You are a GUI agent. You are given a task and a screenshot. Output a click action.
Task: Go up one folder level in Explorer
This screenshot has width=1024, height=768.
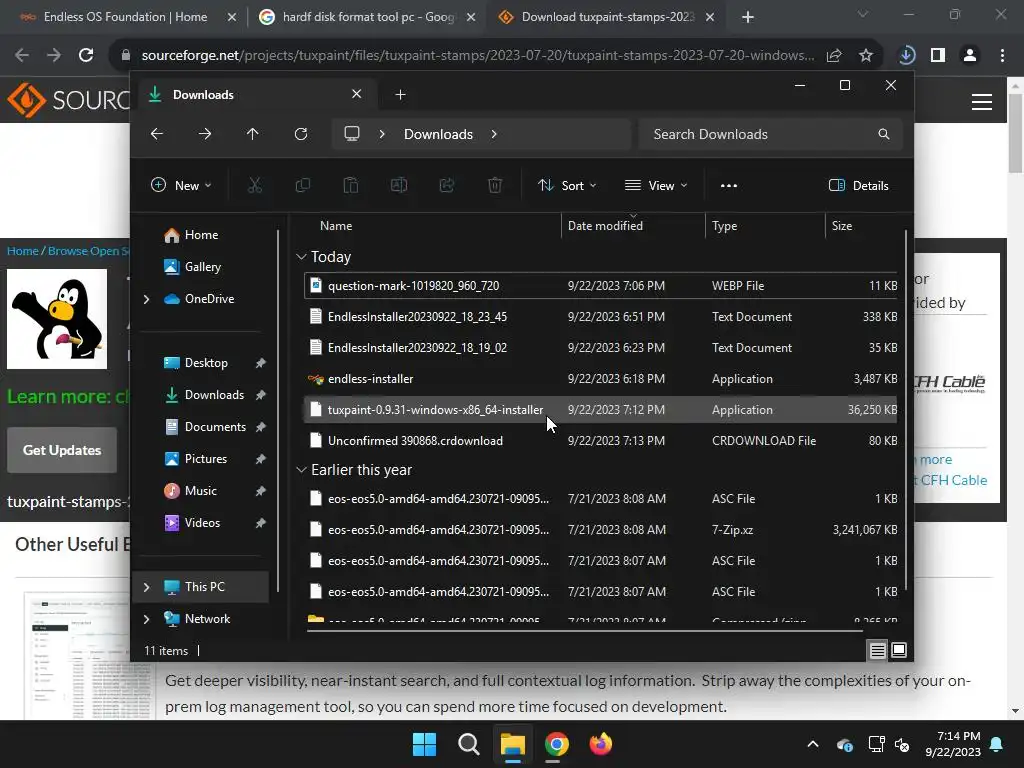click(x=253, y=134)
